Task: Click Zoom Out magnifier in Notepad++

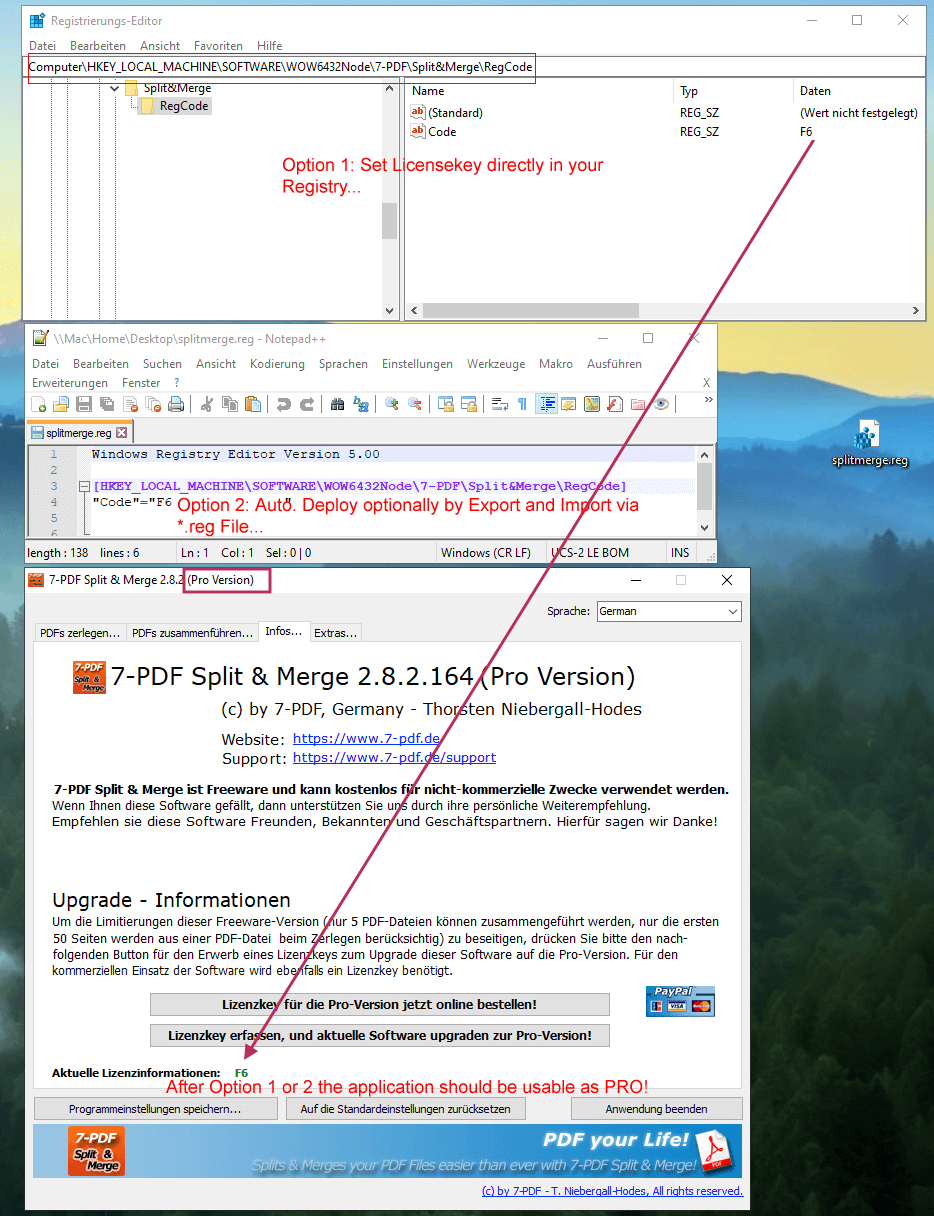Action: (414, 404)
